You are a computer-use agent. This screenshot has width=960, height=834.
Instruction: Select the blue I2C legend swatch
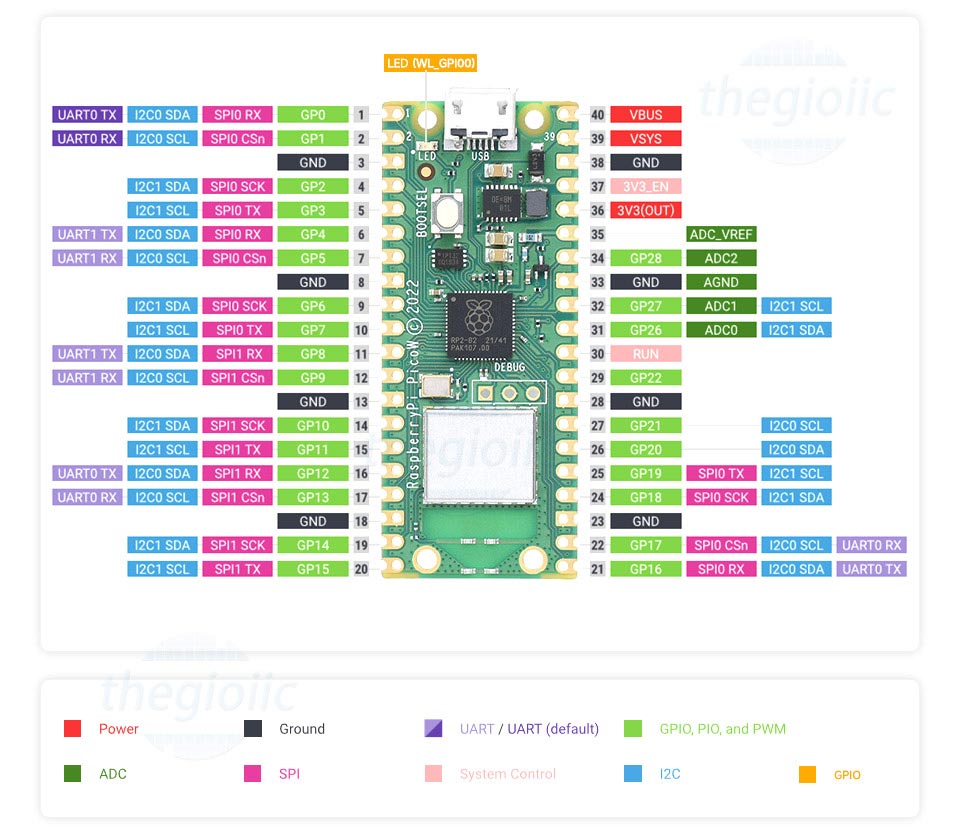(x=632, y=773)
